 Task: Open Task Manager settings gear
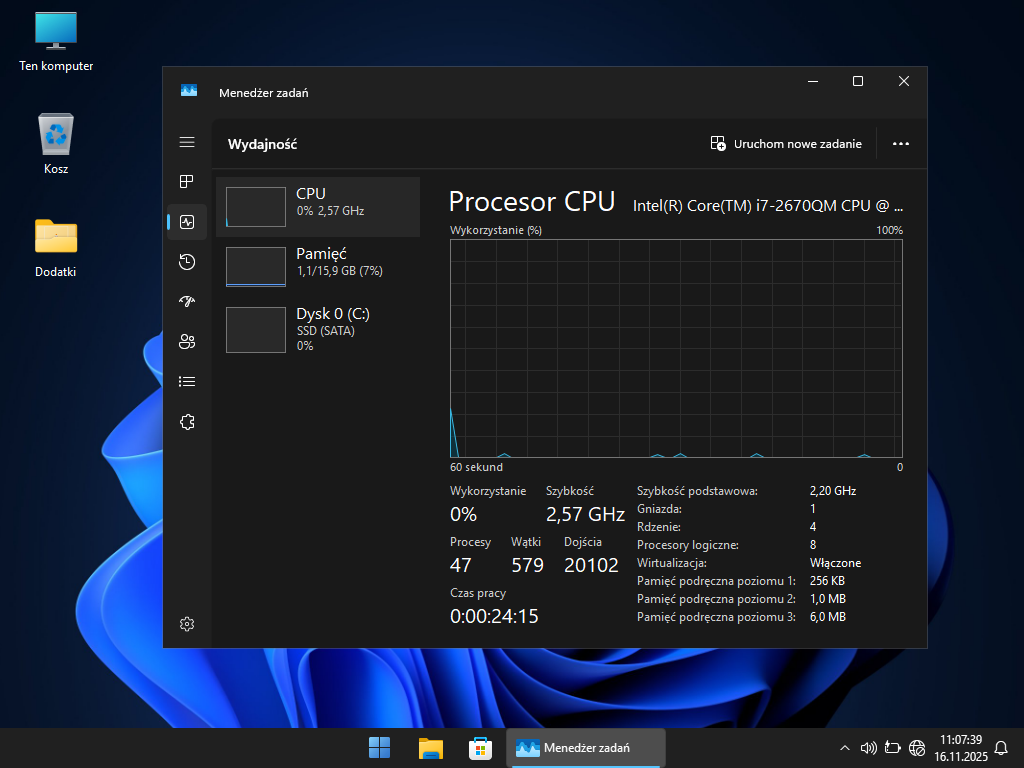pyautogui.click(x=187, y=624)
